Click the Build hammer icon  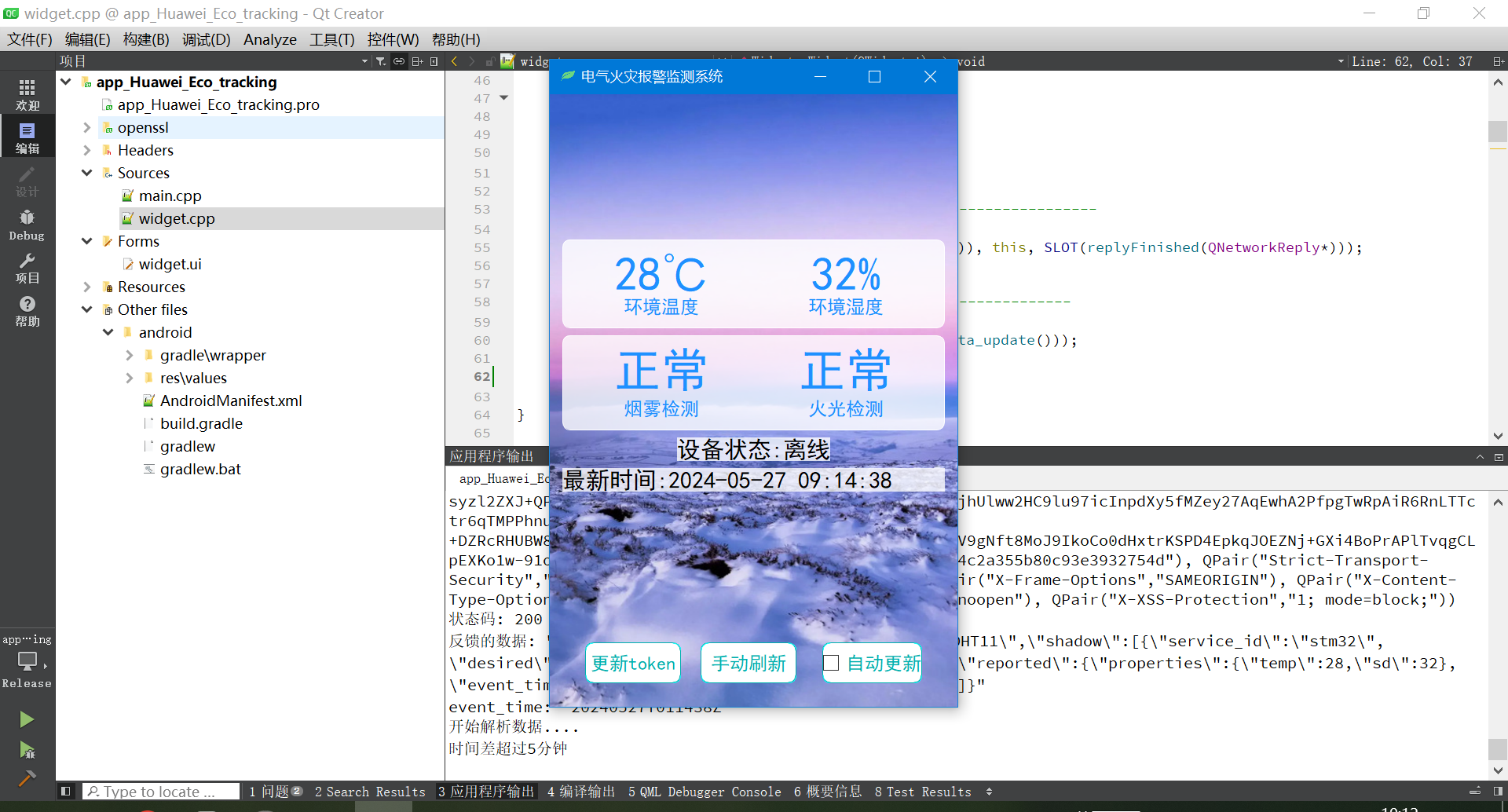click(27, 778)
